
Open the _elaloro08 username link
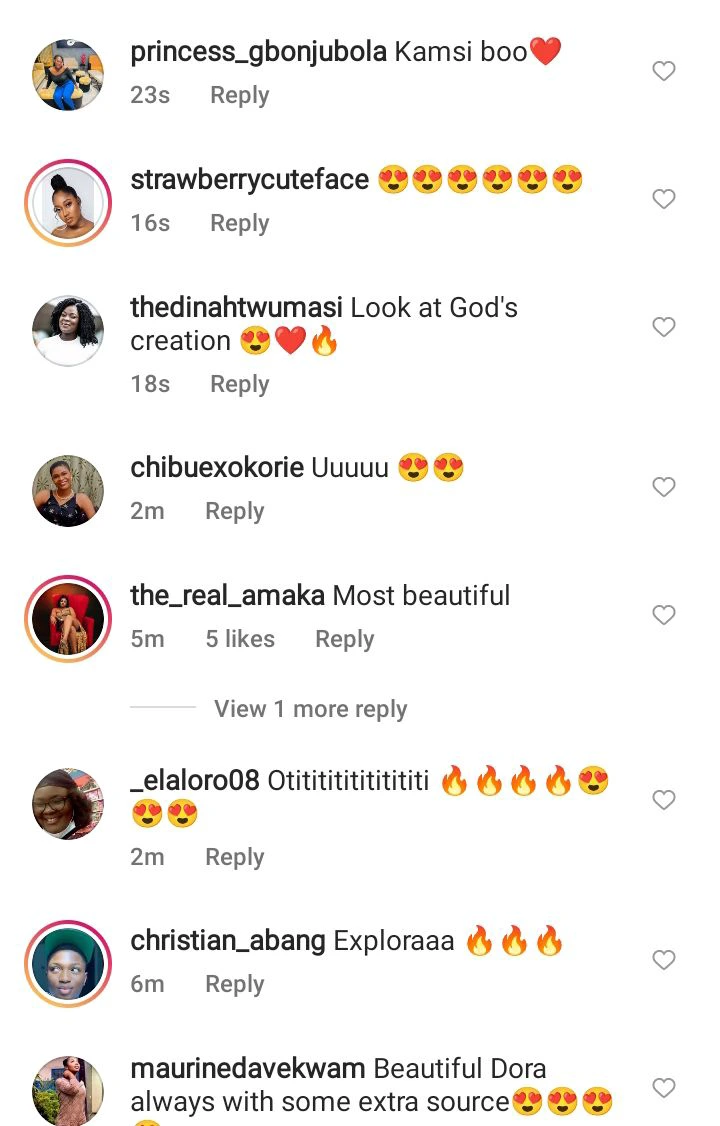pos(195,781)
